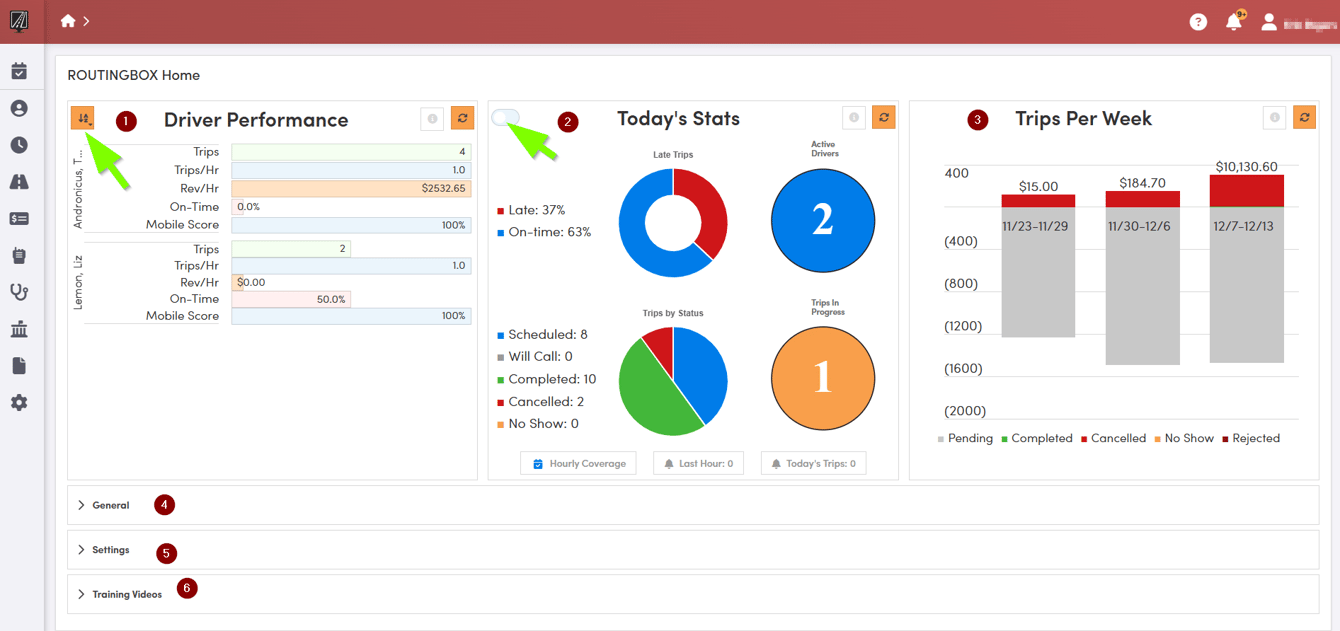Toggle the Cancelled legend in Trips Per Week
The width and height of the screenshot is (1340, 631).
pyautogui.click(x=1113, y=438)
